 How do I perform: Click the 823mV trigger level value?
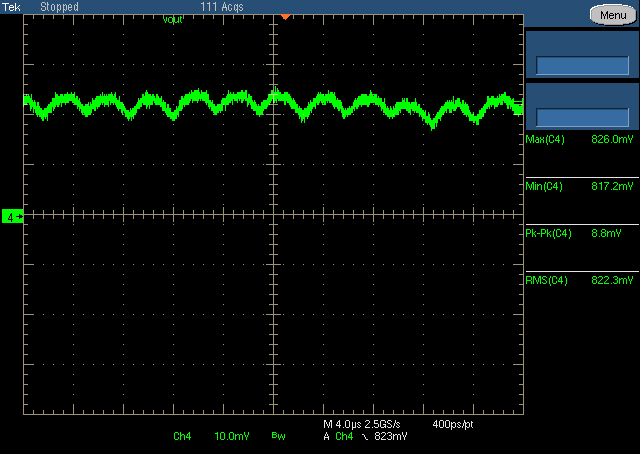coord(390,437)
